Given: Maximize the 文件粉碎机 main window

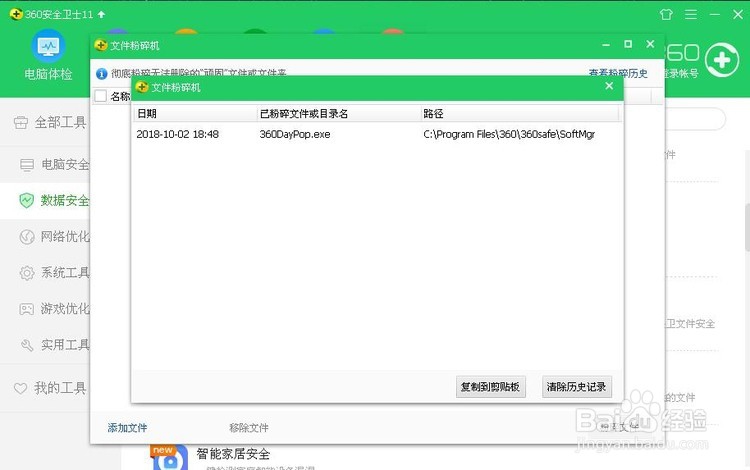Looking at the screenshot, I should [x=628, y=44].
